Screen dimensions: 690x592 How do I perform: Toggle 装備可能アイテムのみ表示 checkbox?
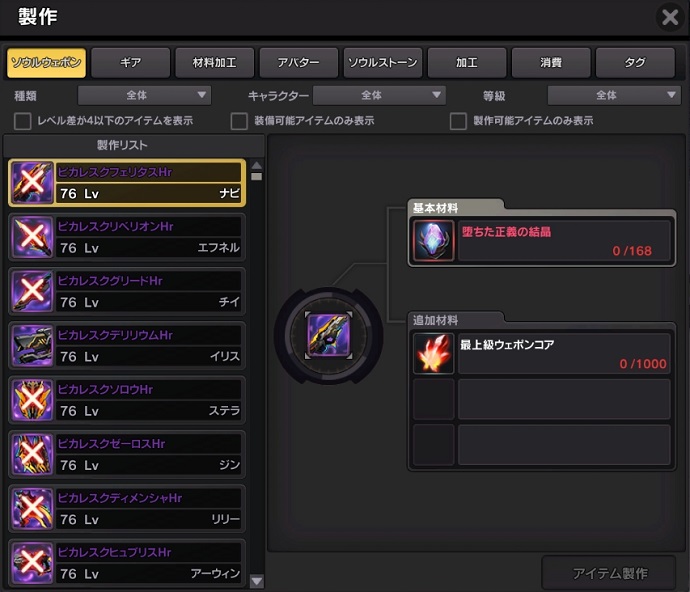pyautogui.click(x=239, y=121)
